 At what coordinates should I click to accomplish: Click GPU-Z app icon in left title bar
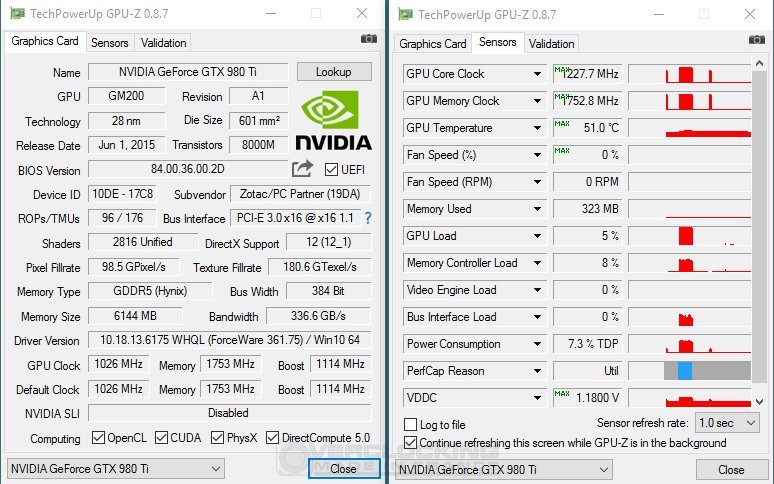(18, 13)
